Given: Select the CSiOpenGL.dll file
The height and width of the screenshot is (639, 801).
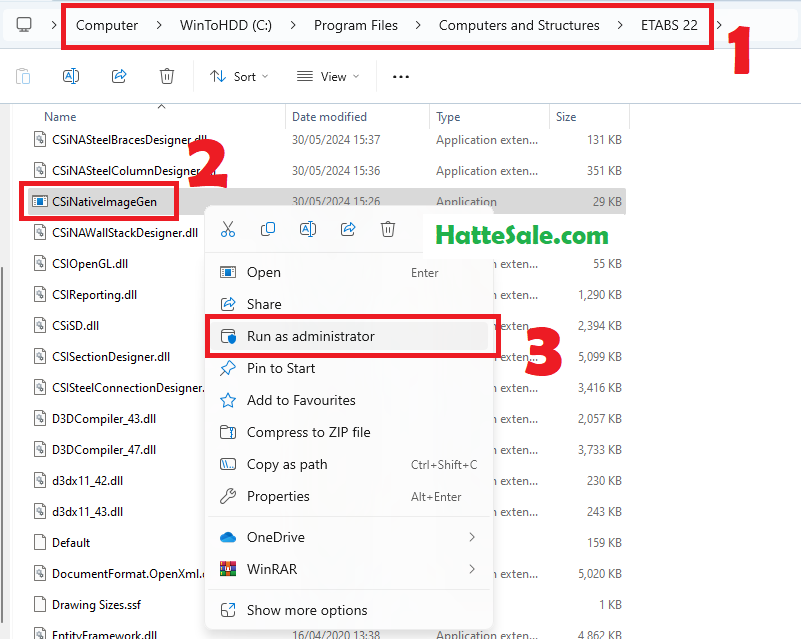Looking at the screenshot, I should coord(88,264).
